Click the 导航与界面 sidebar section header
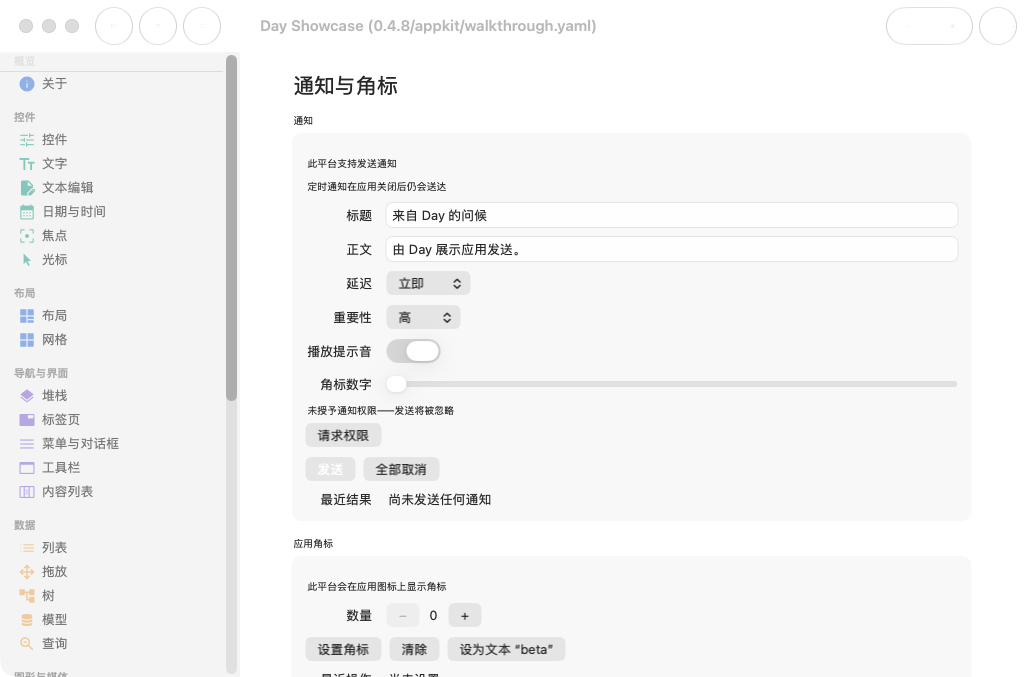The height and width of the screenshot is (677, 1024). [41, 373]
